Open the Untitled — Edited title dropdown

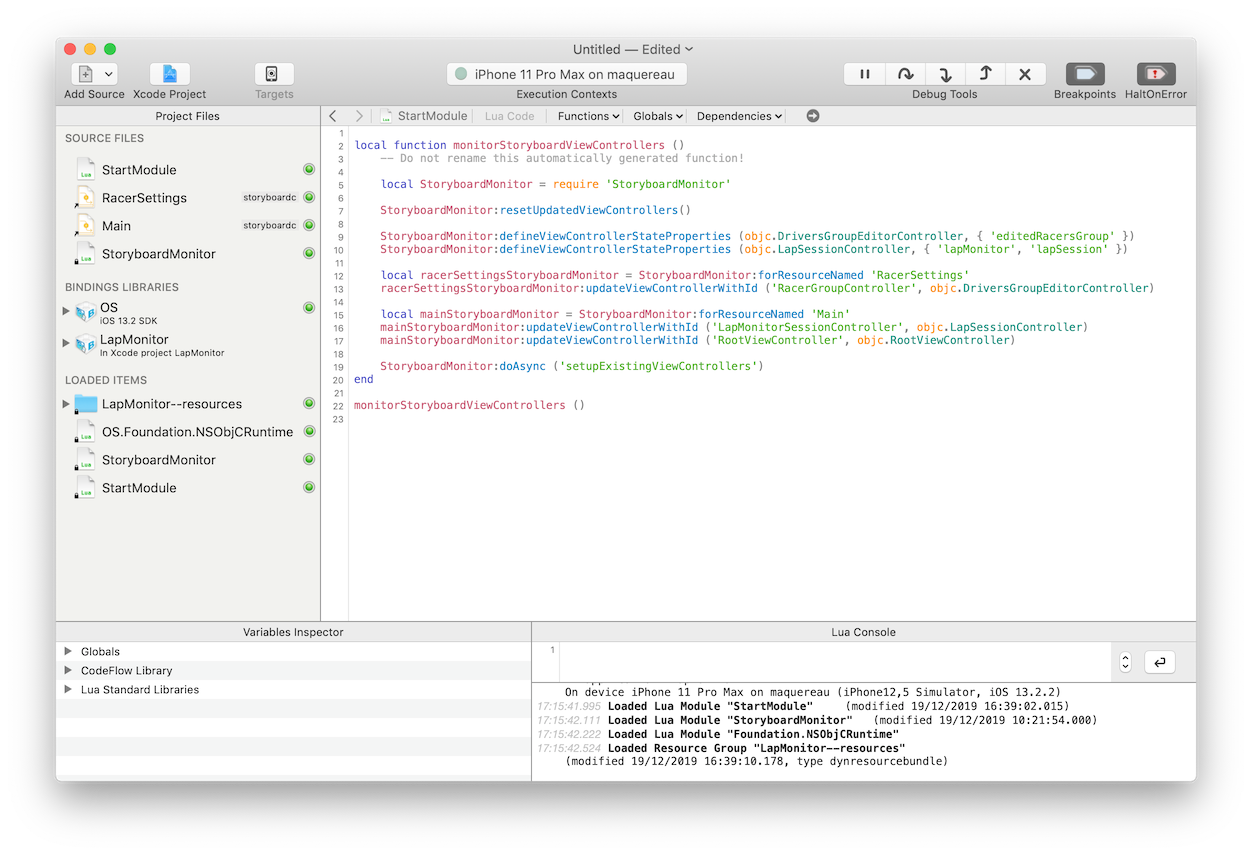(x=633, y=49)
